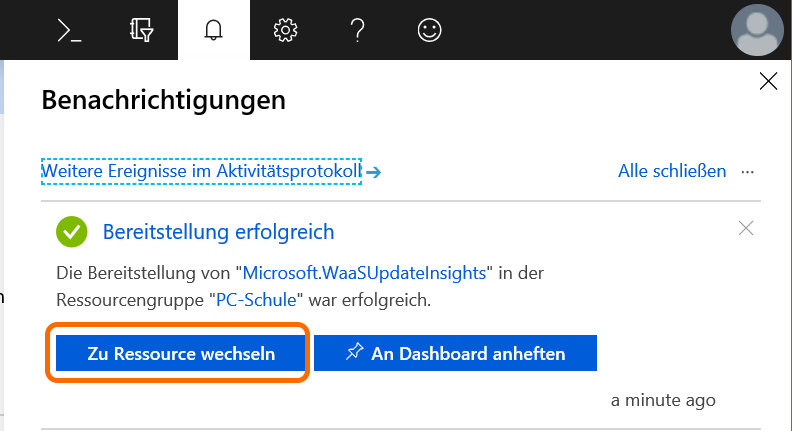Expand the three-dot more options menu
This screenshot has width=792, height=431.
(747, 171)
